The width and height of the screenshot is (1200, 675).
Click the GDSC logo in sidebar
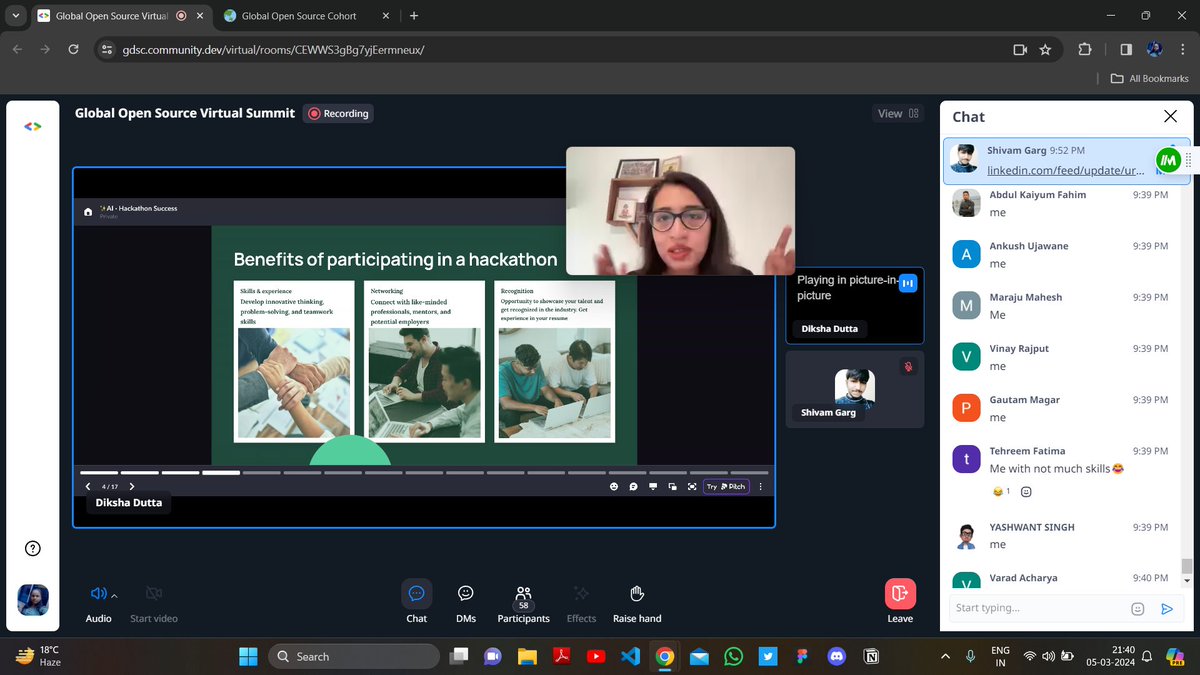point(32,126)
